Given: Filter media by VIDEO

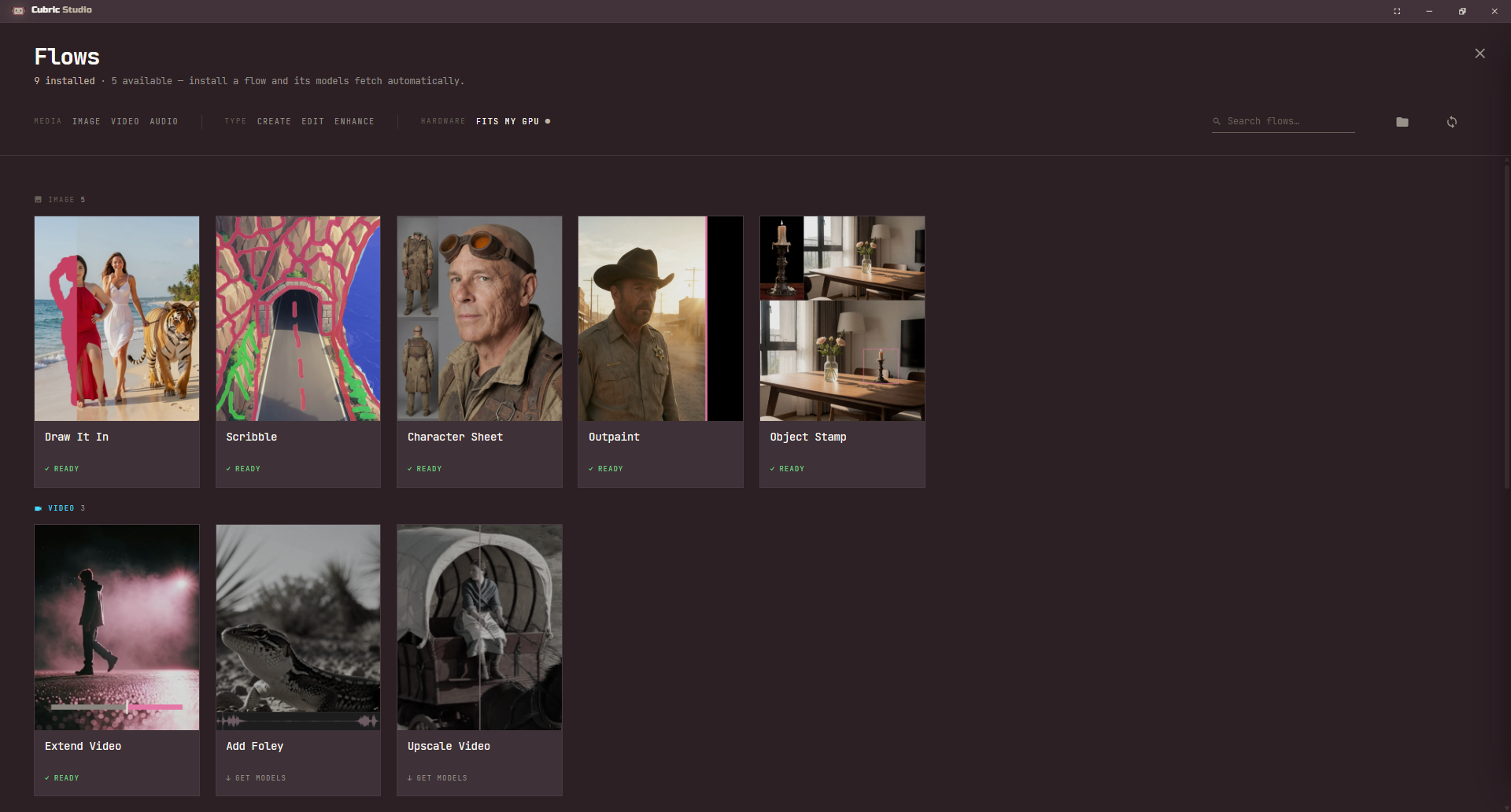Looking at the screenshot, I should (x=125, y=121).
